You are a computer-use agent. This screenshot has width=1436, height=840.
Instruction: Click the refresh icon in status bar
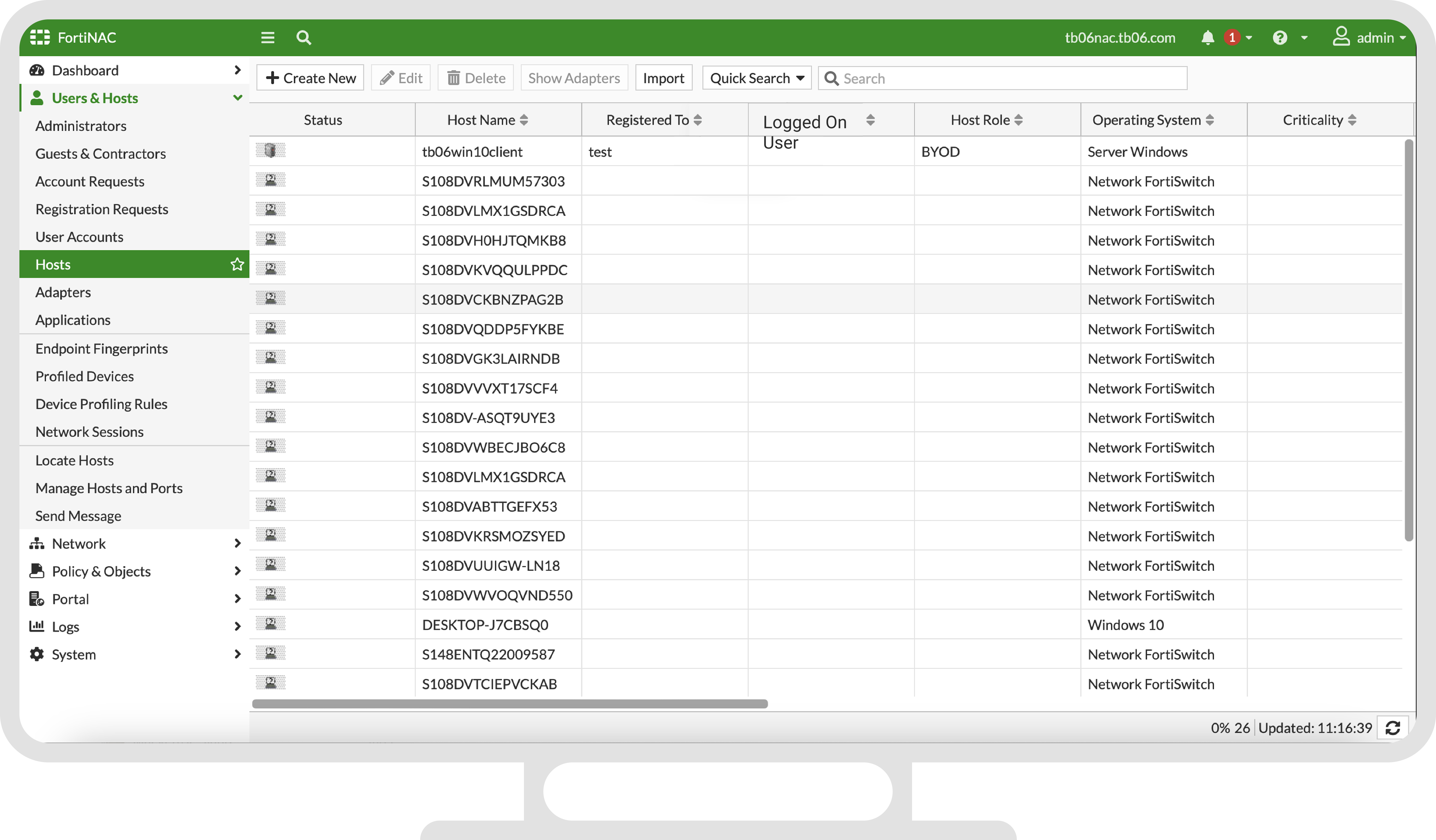point(1393,728)
